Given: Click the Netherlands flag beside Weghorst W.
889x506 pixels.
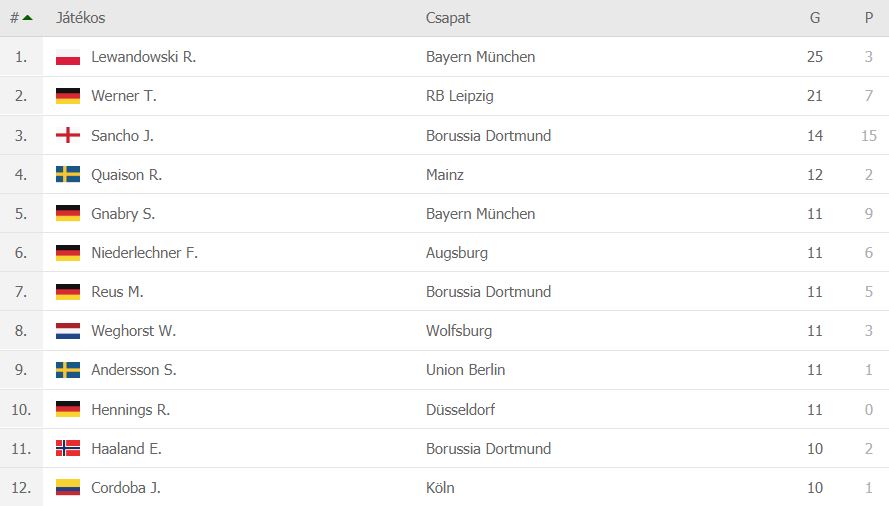Looking at the screenshot, I should tap(67, 331).
